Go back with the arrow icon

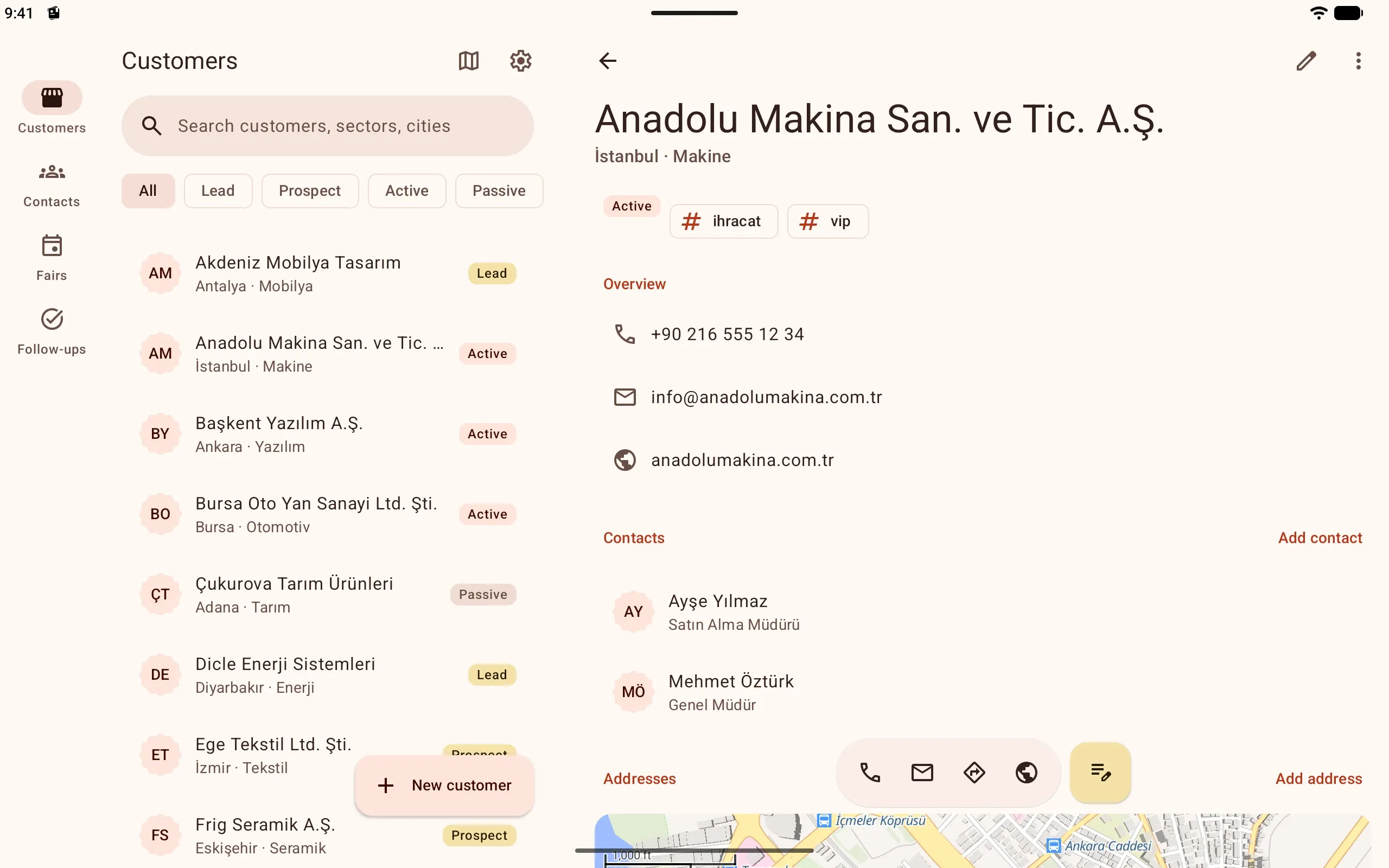point(607,60)
